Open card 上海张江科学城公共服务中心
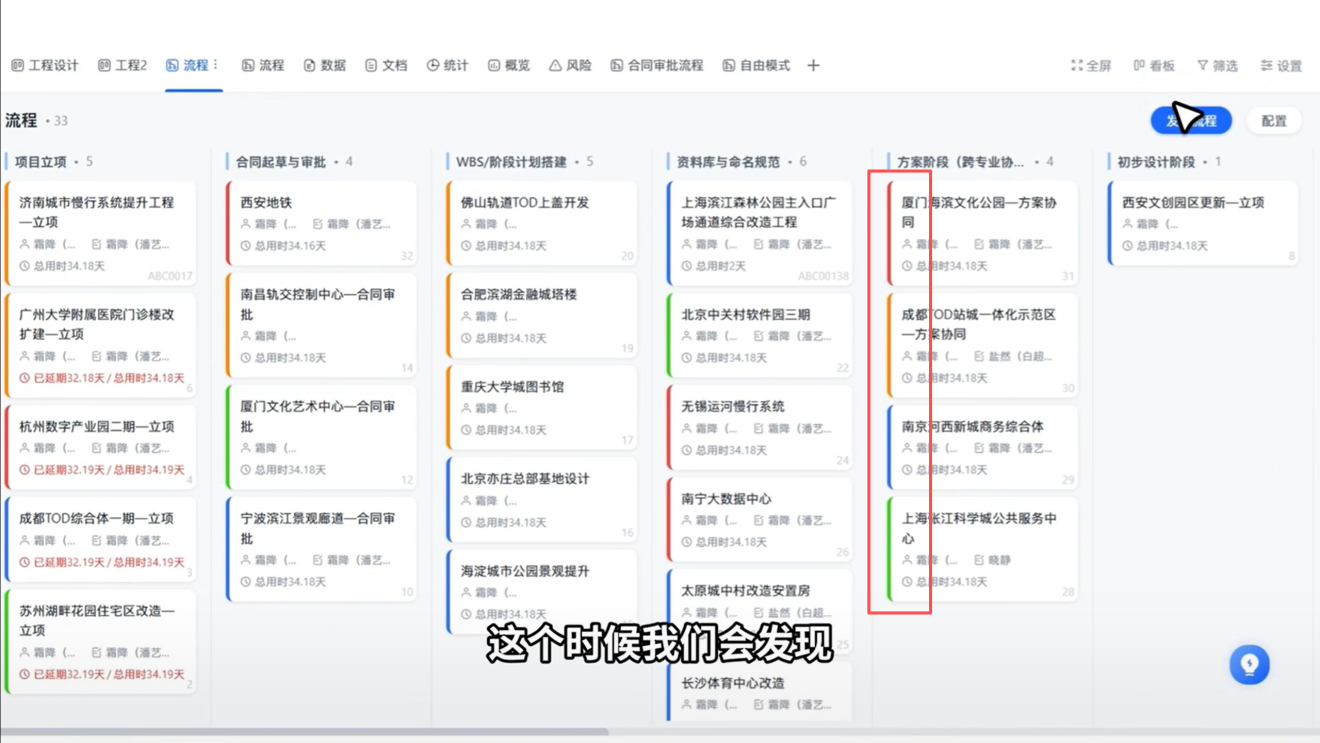The image size is (1320, 743). pos(982,548)
